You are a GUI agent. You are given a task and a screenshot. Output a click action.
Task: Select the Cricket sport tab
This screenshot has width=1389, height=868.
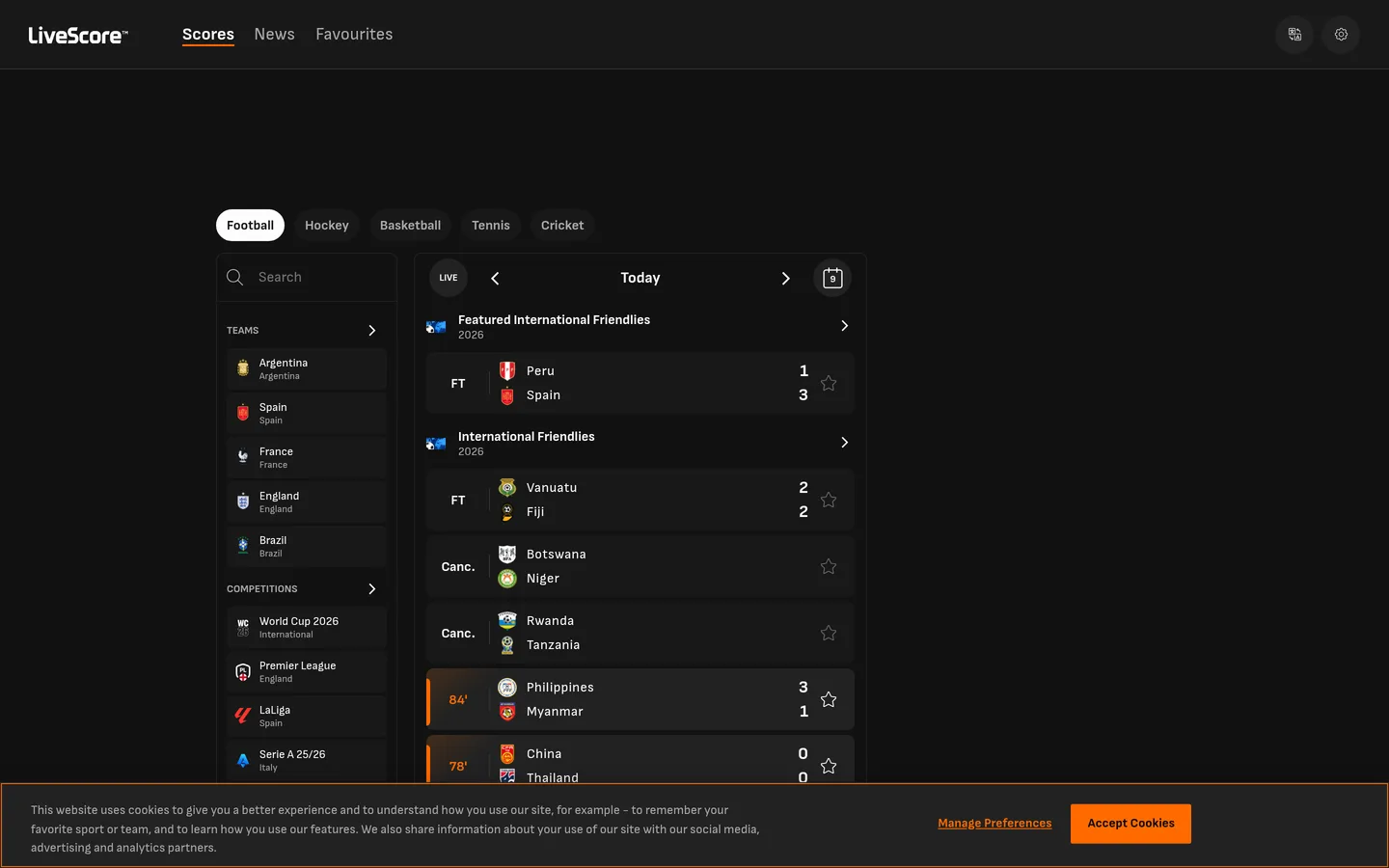pos(562,226)
